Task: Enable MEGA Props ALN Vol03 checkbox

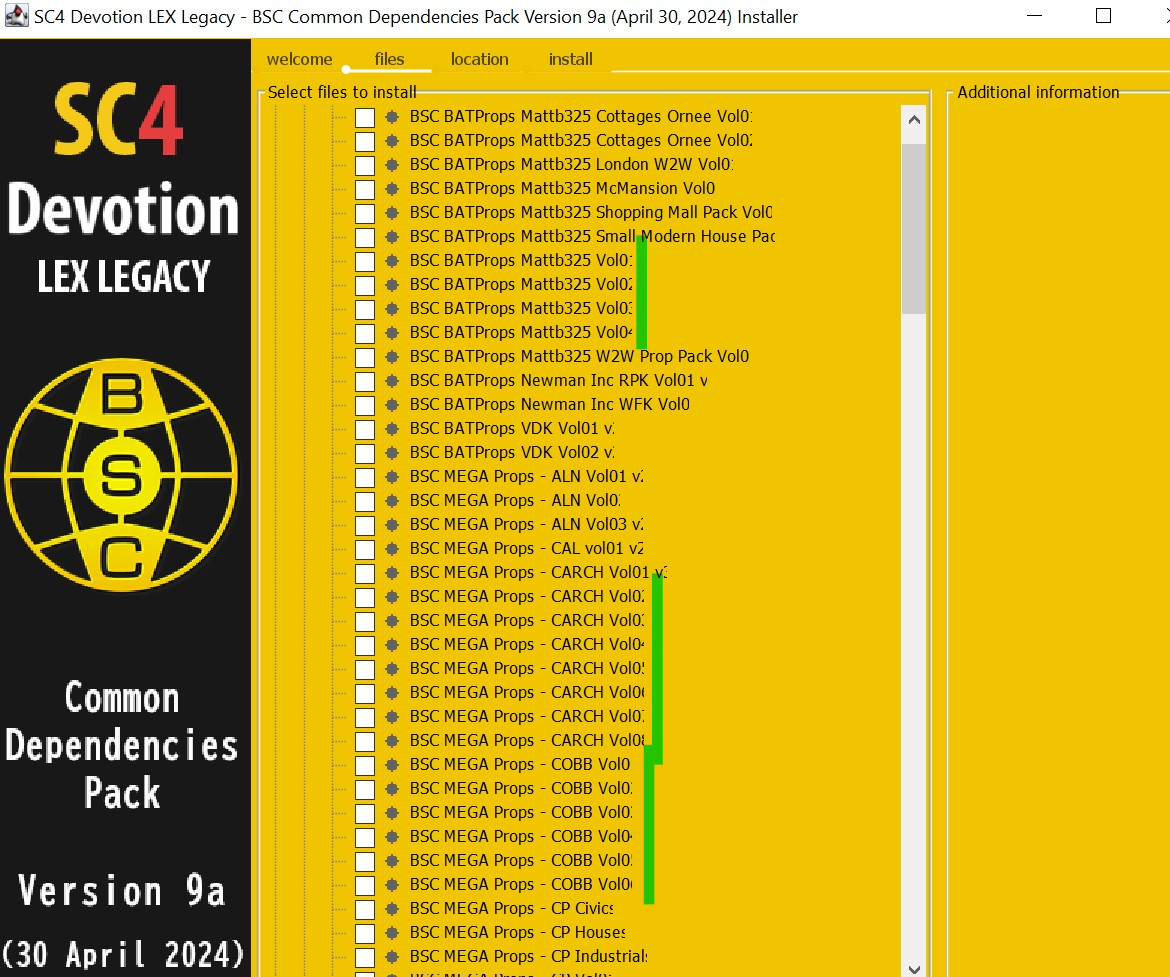Action: [365, 525]
